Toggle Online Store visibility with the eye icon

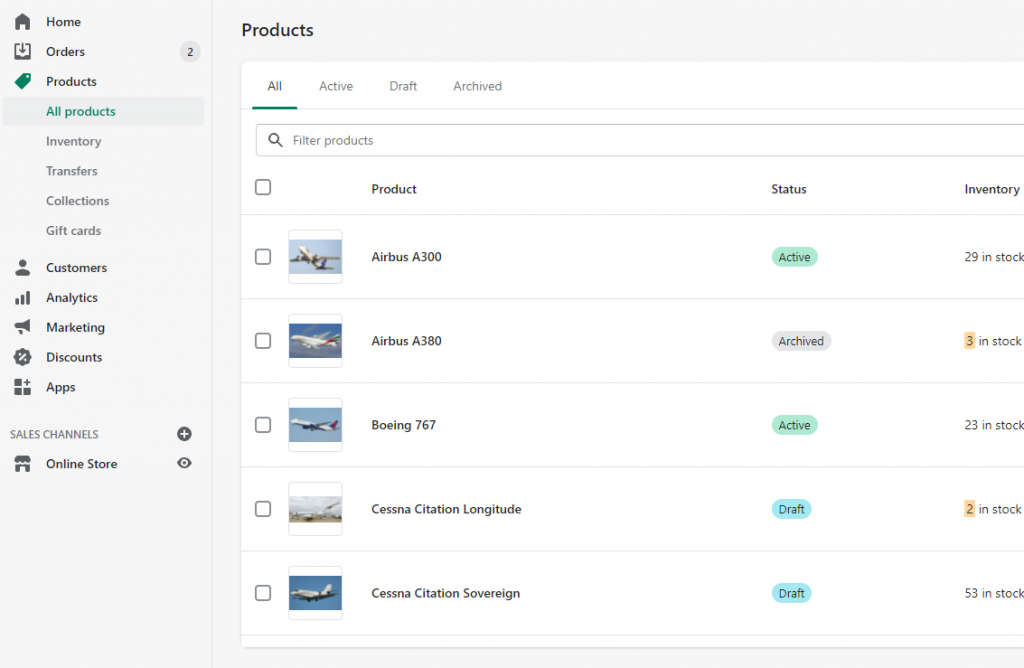click(x=184, y=463)
